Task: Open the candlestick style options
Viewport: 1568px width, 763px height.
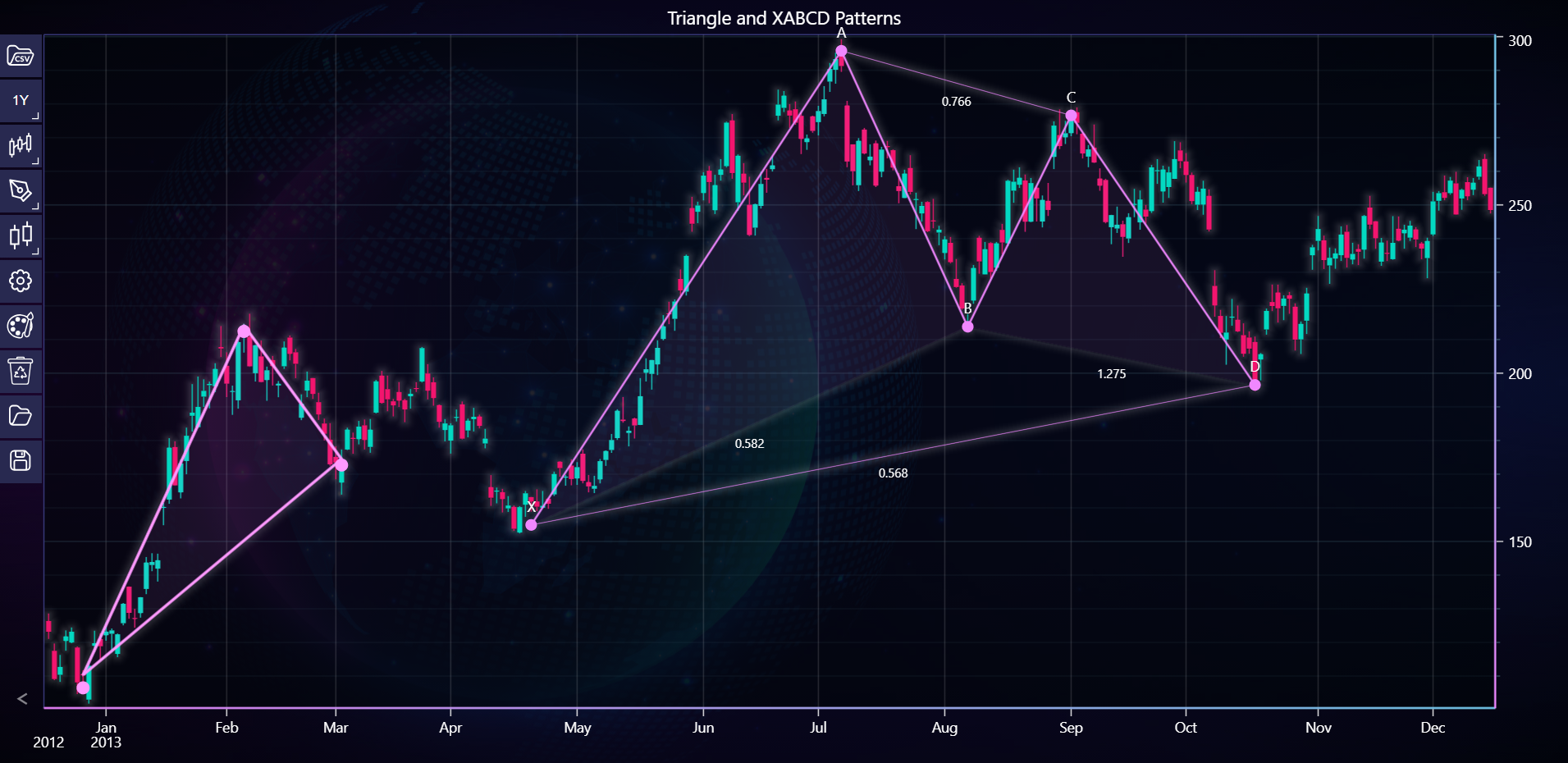Action: [x=21, y=236]
